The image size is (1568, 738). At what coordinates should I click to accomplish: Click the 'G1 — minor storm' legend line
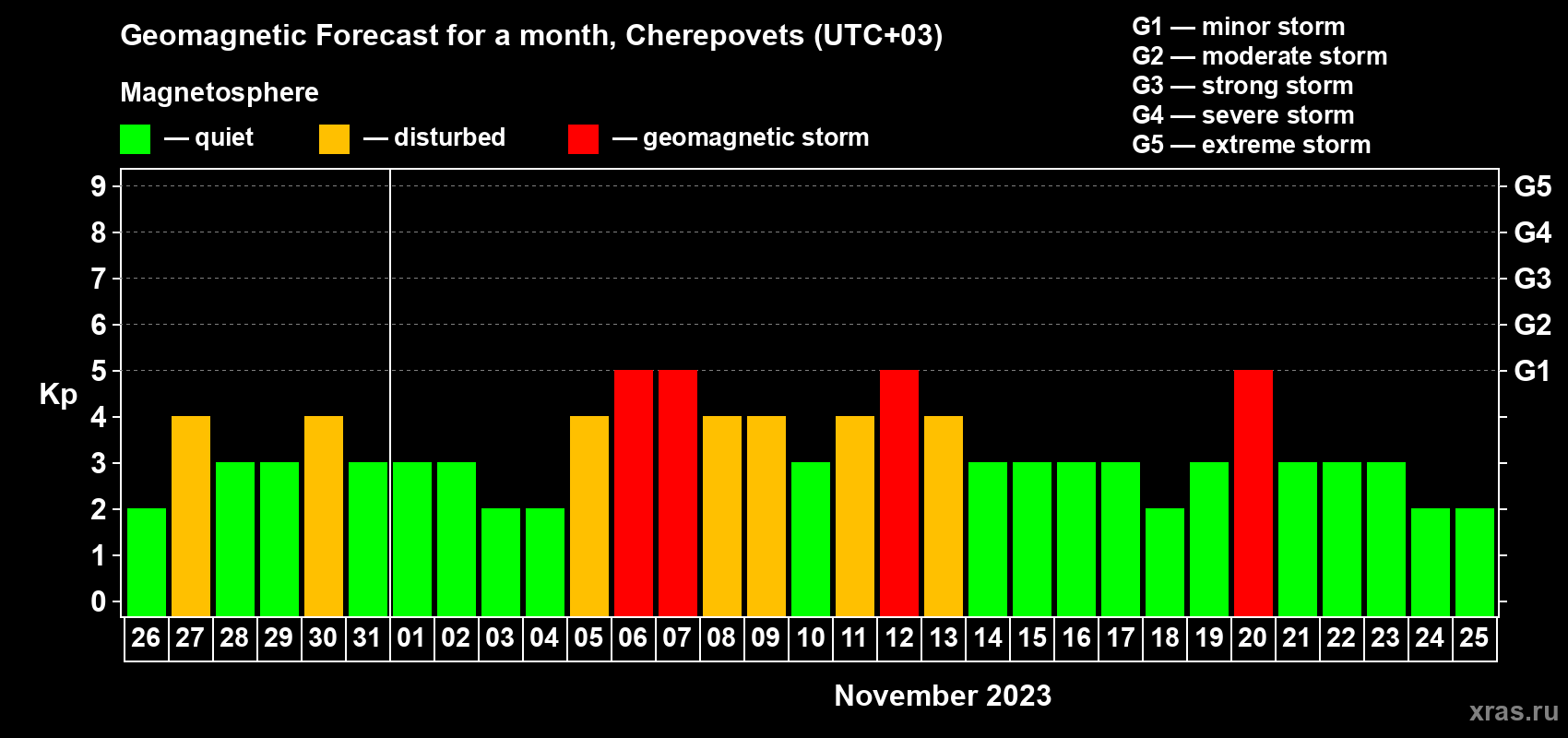point(1239,27)
